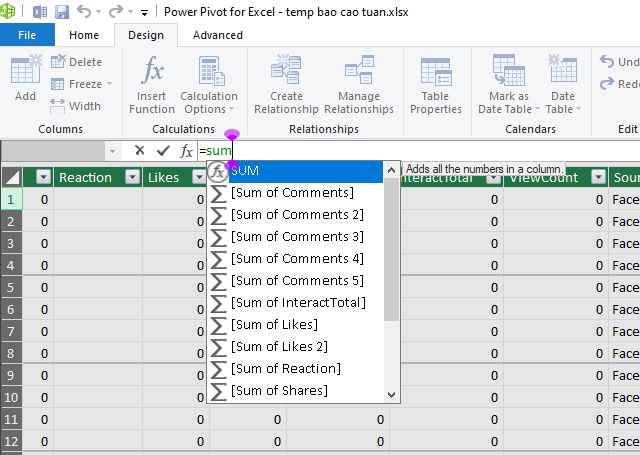
Task: Click the autocomplete list scroll down arrow
Action: [391, 395]
